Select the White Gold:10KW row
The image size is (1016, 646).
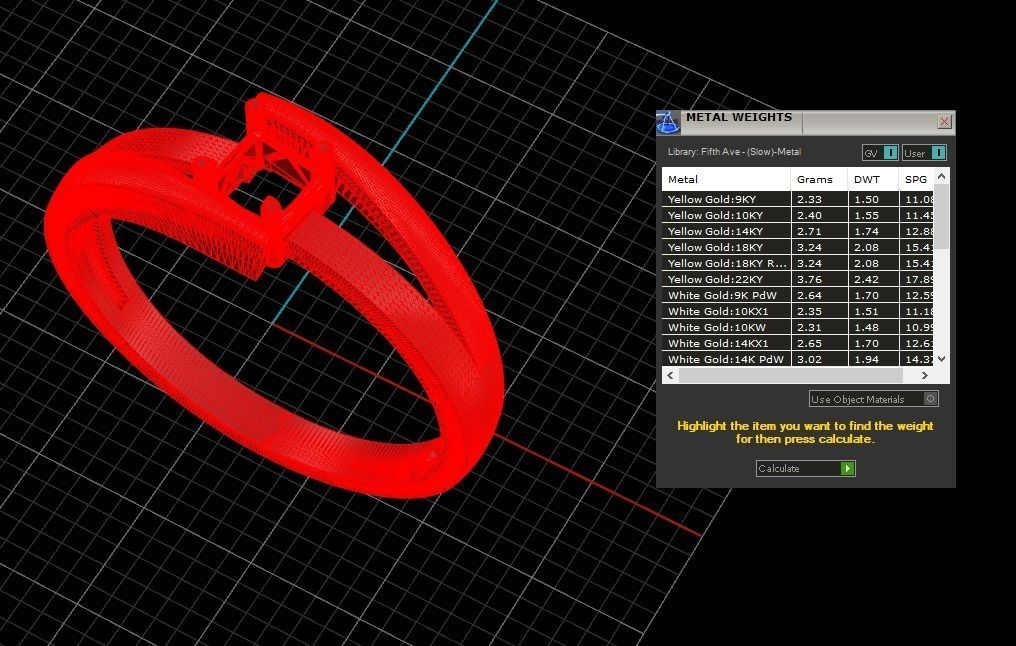798,327
